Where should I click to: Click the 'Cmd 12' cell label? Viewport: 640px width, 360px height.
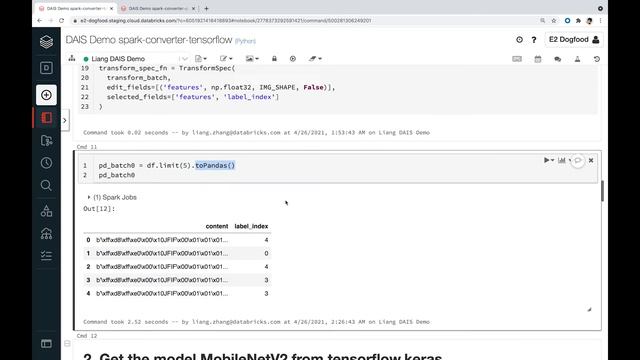[x=87, y=336]
